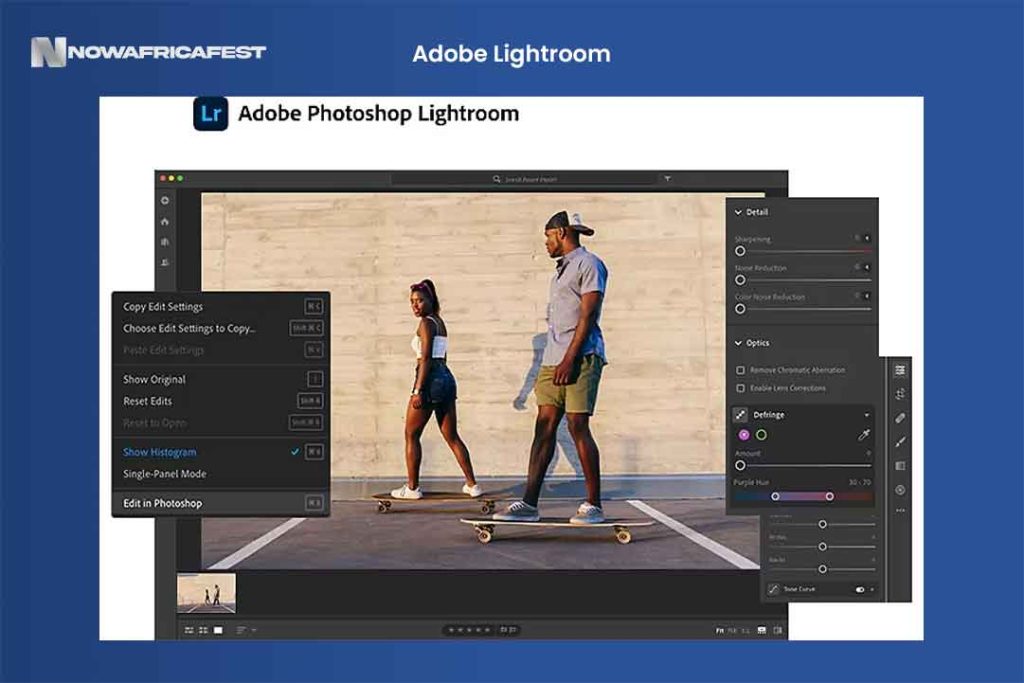The height and width of the screenshot is (683, 1024).
Task: Select the purple fringe color circle
Action: click(x=744, y=435)
